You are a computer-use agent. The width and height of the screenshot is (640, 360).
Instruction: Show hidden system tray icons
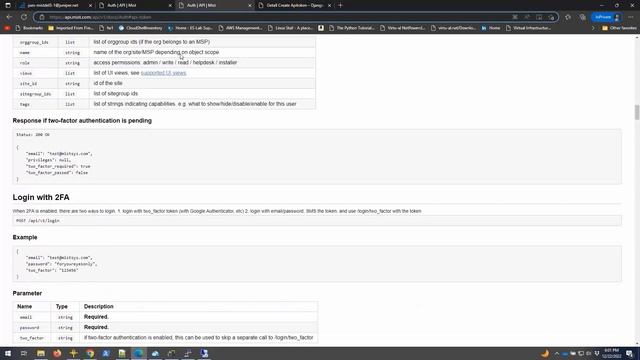pos(557,353)
